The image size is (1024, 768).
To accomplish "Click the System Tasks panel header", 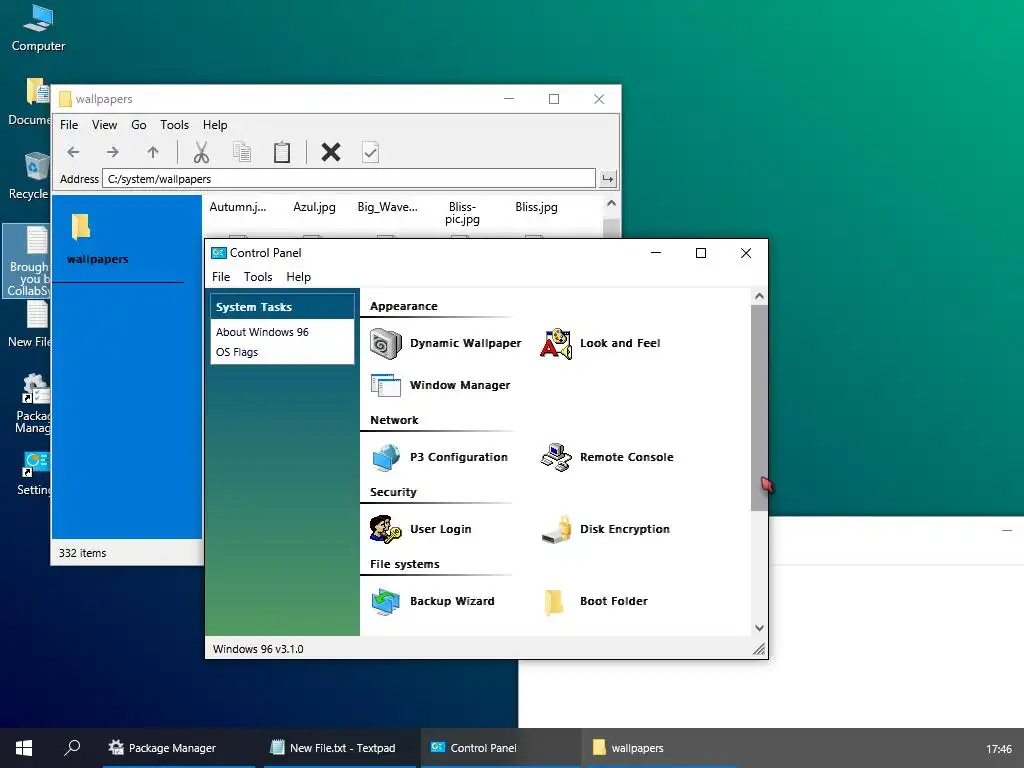I will [x=282, y=307].
